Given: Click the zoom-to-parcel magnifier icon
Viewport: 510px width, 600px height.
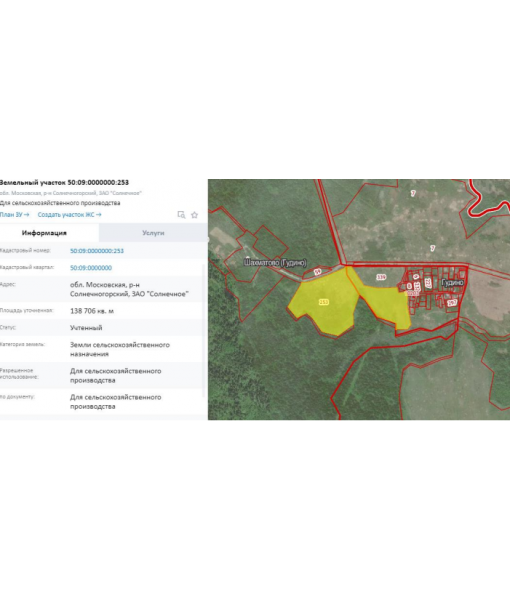Looking at the screenshot, I should point(181,215).
